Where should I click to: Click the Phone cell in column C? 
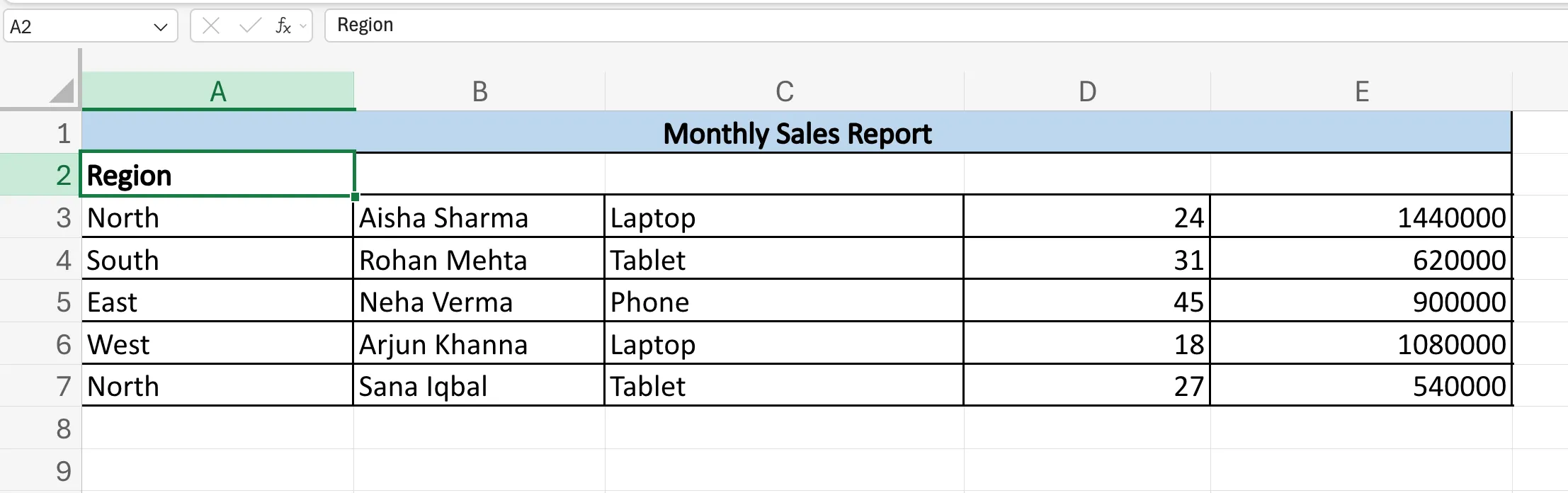784,302
